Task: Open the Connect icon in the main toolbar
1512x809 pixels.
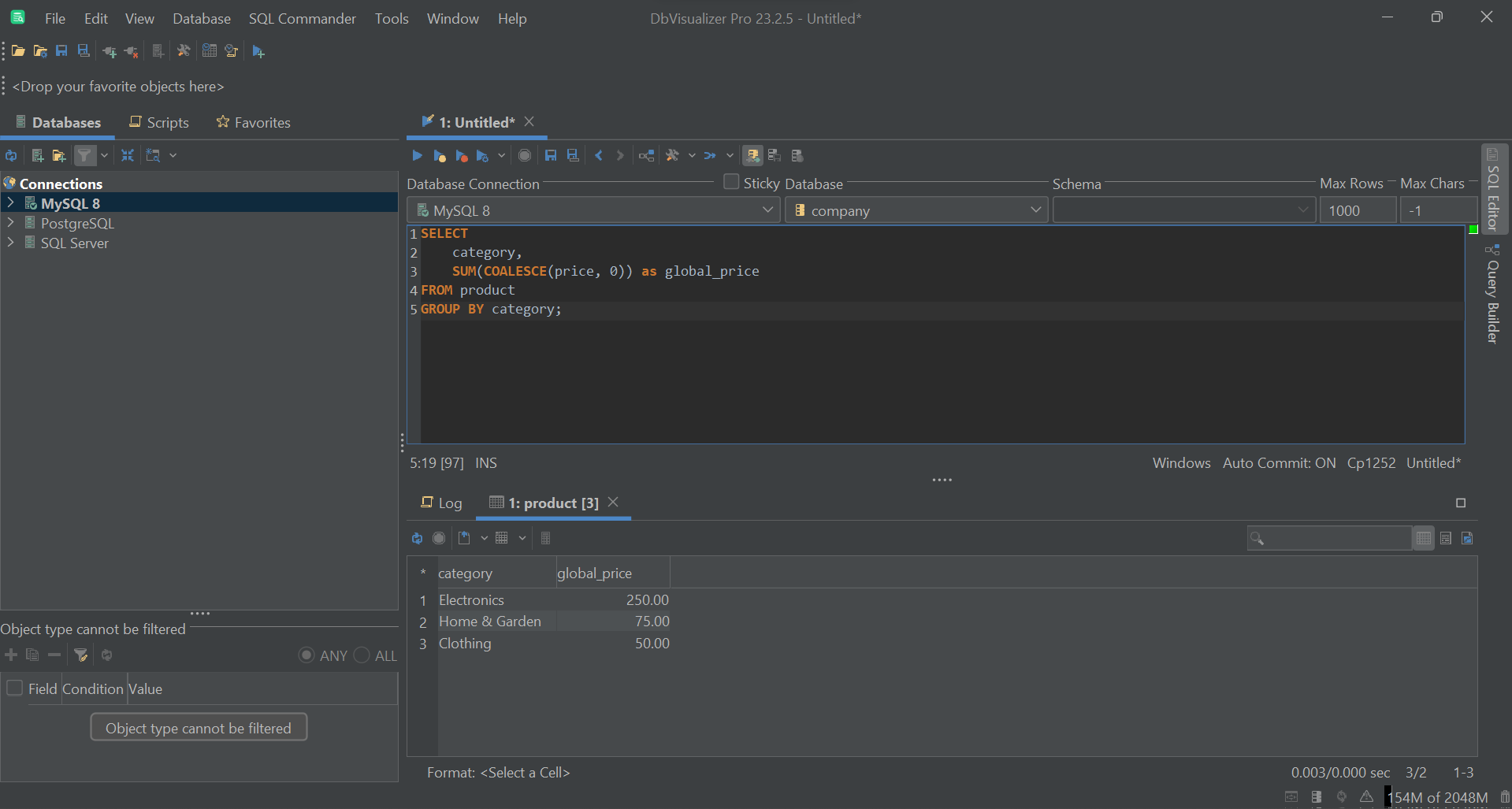Action: point(109,50)
